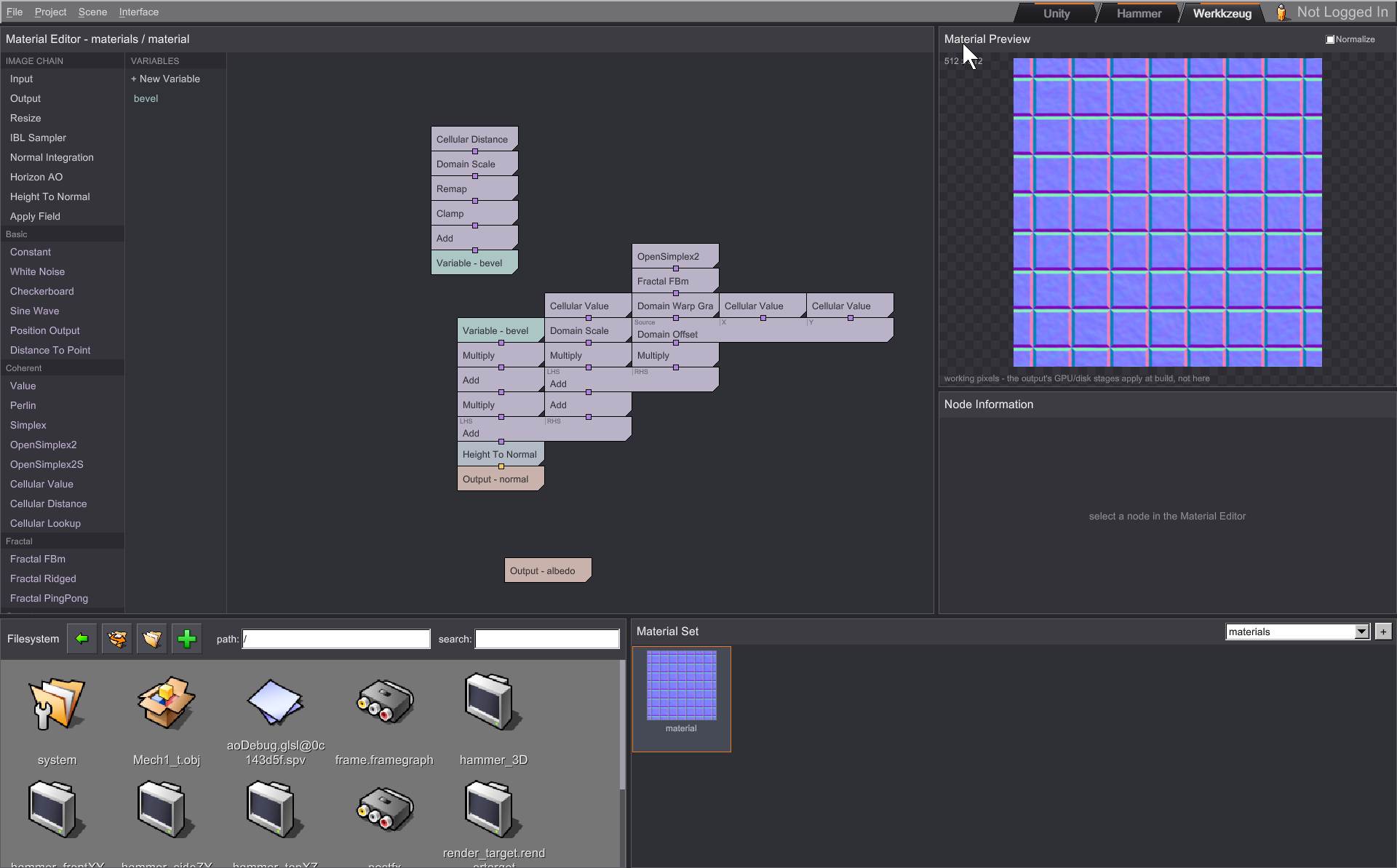Open the Project menu

click(50, 12)
